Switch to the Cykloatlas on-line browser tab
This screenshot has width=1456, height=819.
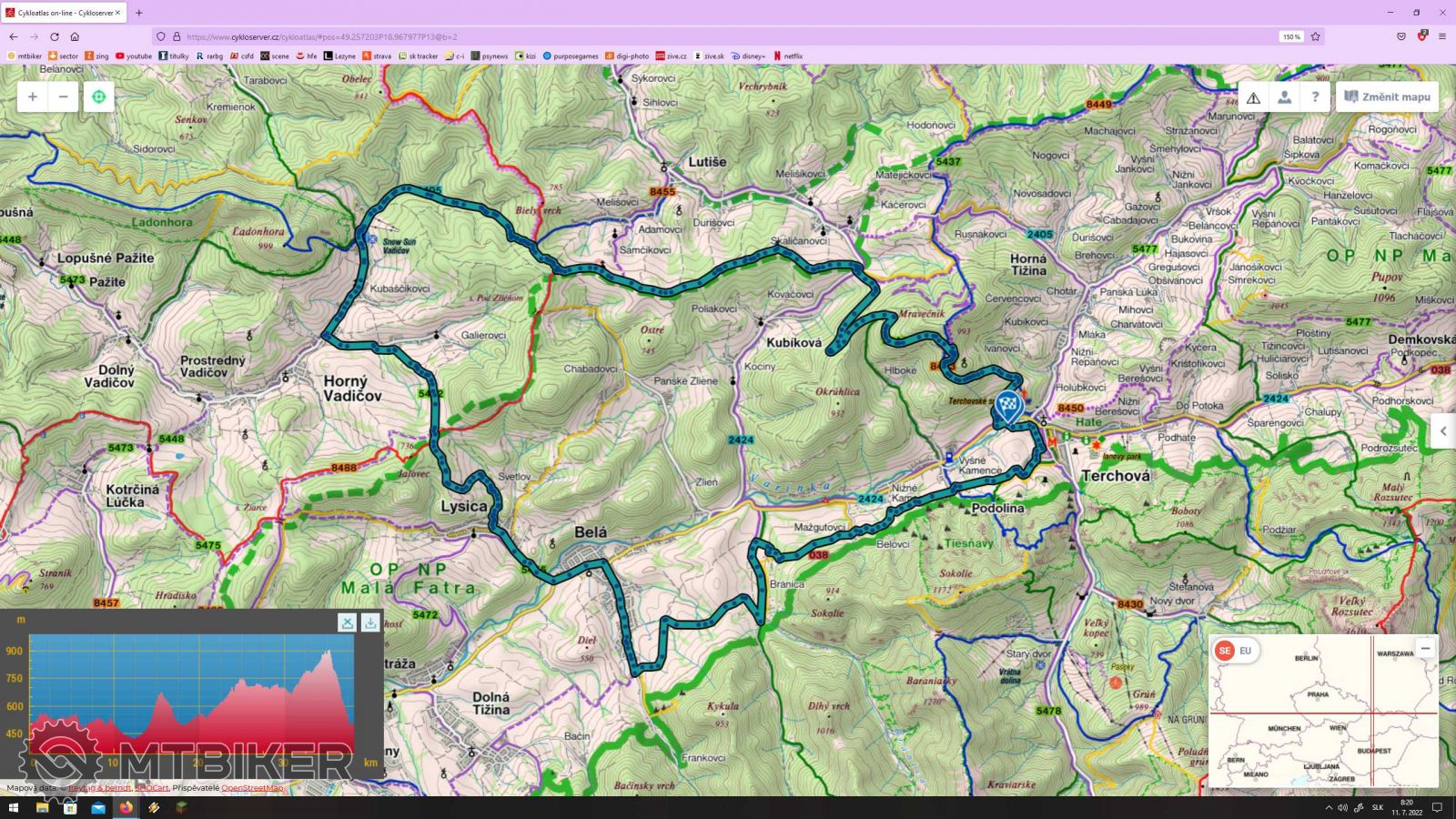coord(60,13)
